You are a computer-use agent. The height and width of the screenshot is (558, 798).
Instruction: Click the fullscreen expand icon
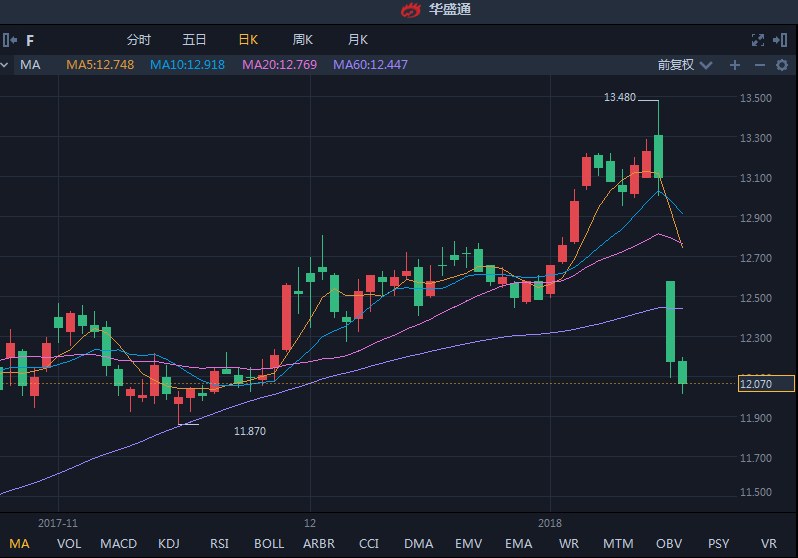coord(758,40)
